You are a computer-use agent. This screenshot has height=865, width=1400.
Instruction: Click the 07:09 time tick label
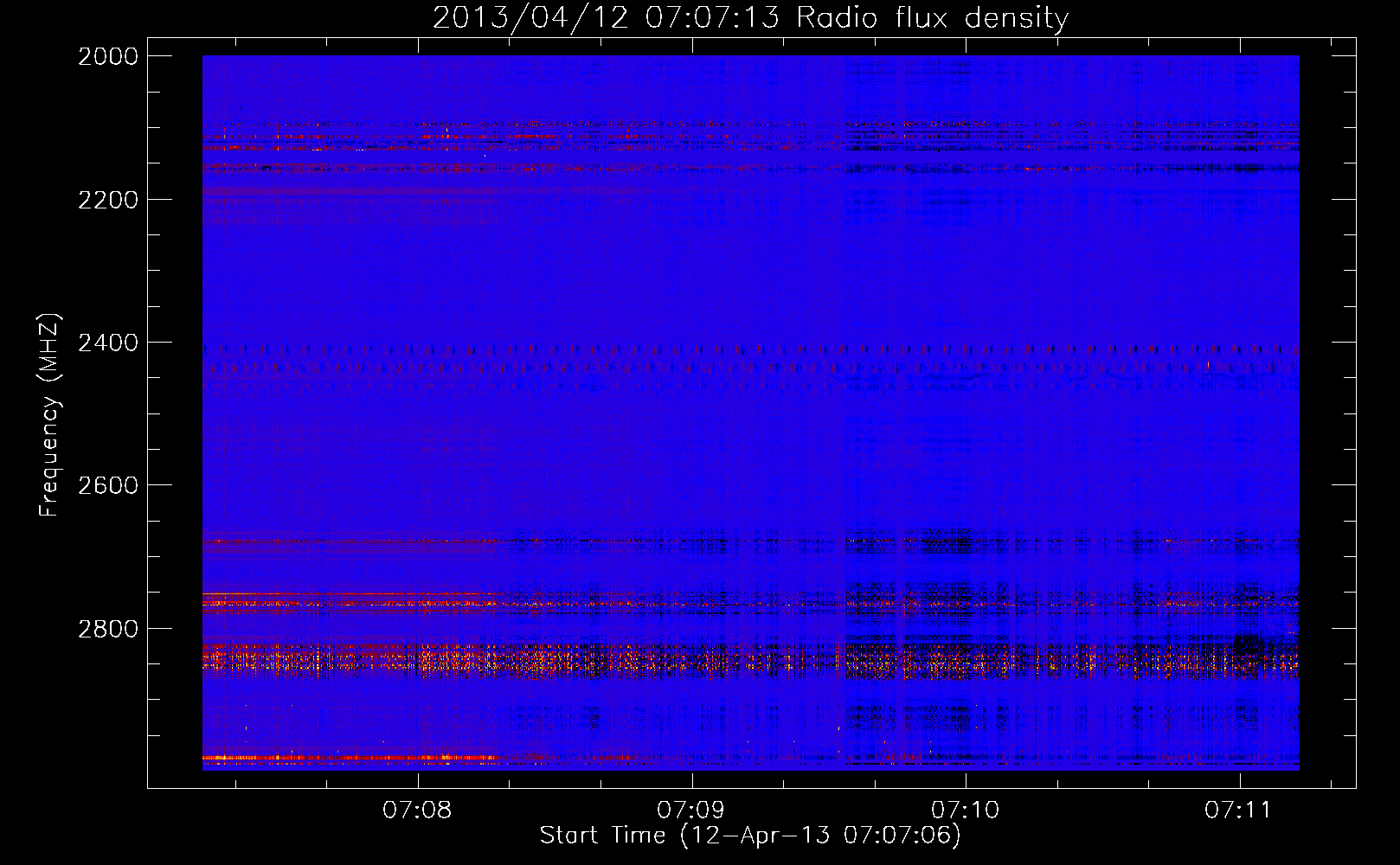(x=690, y=811)
